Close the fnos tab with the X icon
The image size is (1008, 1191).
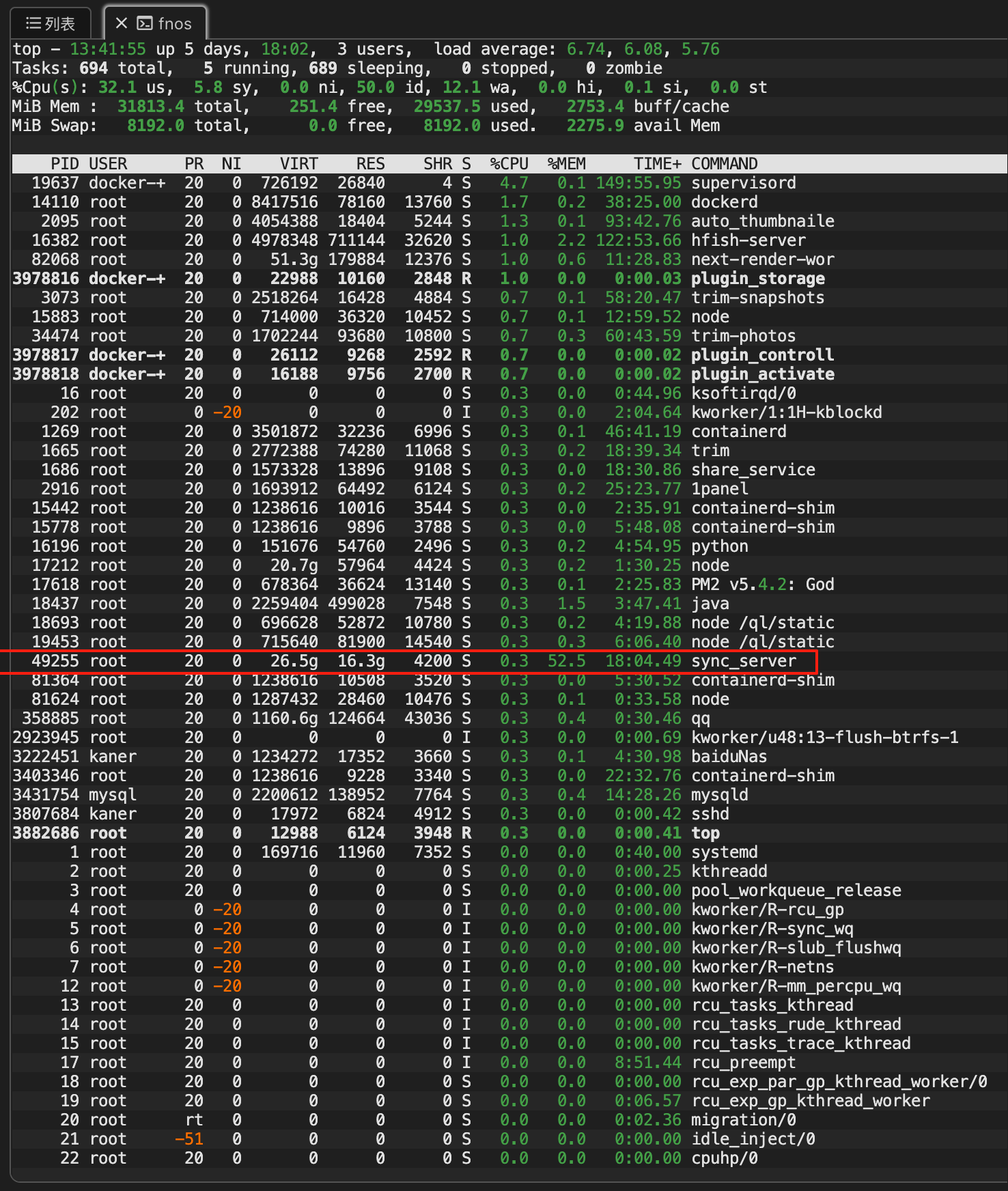(122, 23)
